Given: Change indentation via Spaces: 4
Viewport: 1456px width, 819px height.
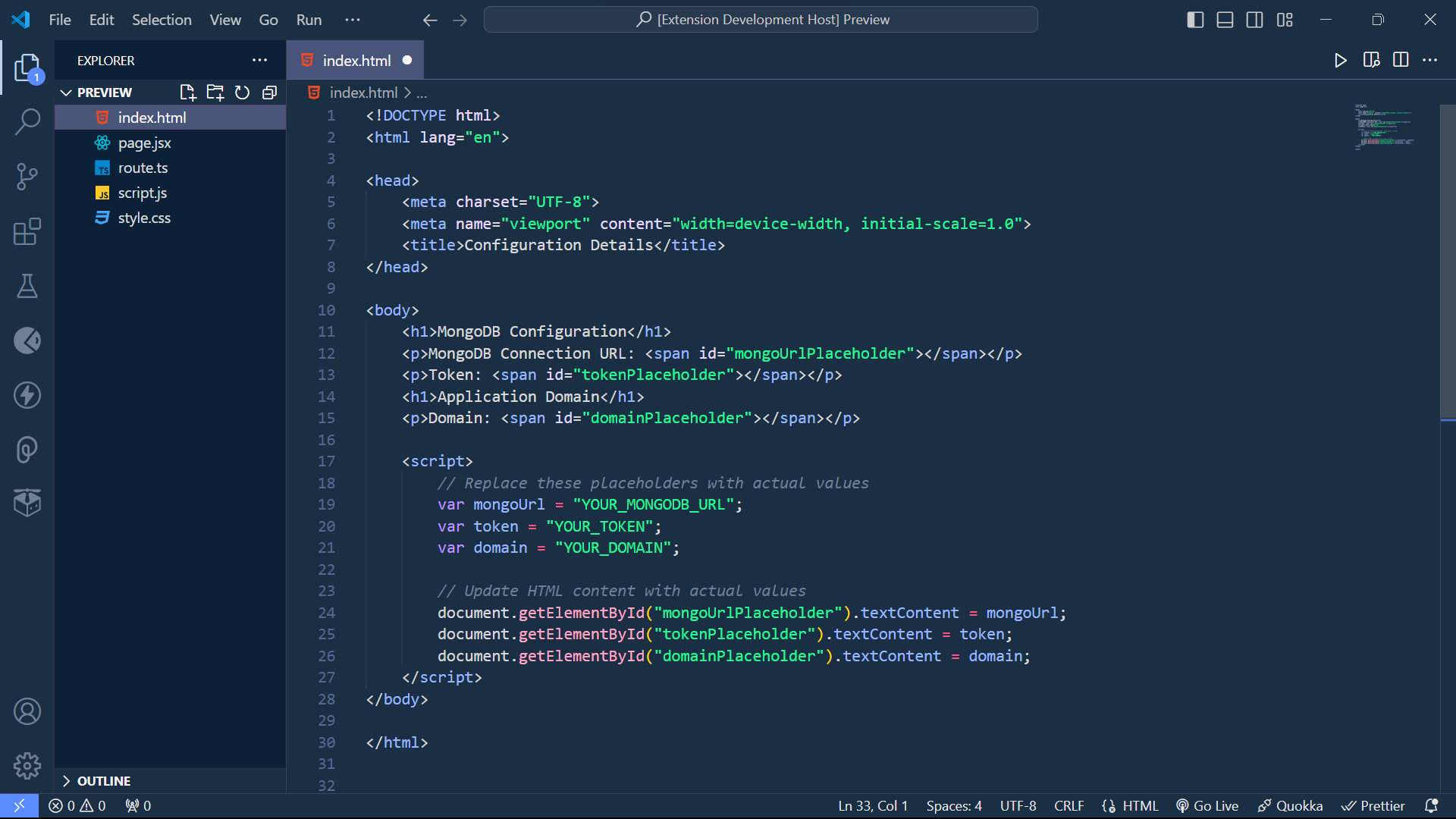Looking at the screenshot, I should click(954, 805).
